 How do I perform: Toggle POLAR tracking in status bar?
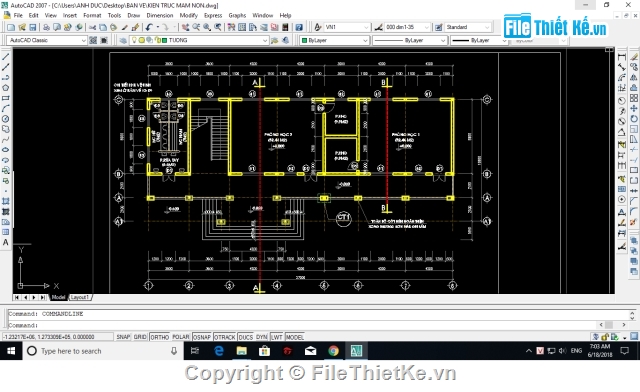click(181, 337)
